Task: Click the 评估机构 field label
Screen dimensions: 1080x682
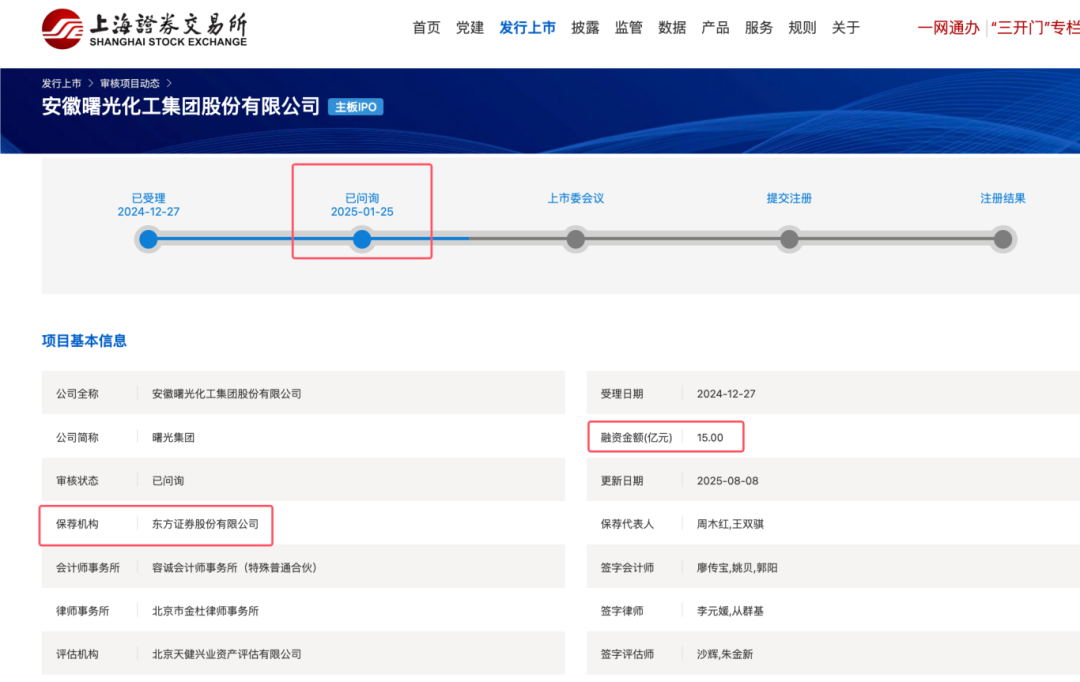Action: 77,654
